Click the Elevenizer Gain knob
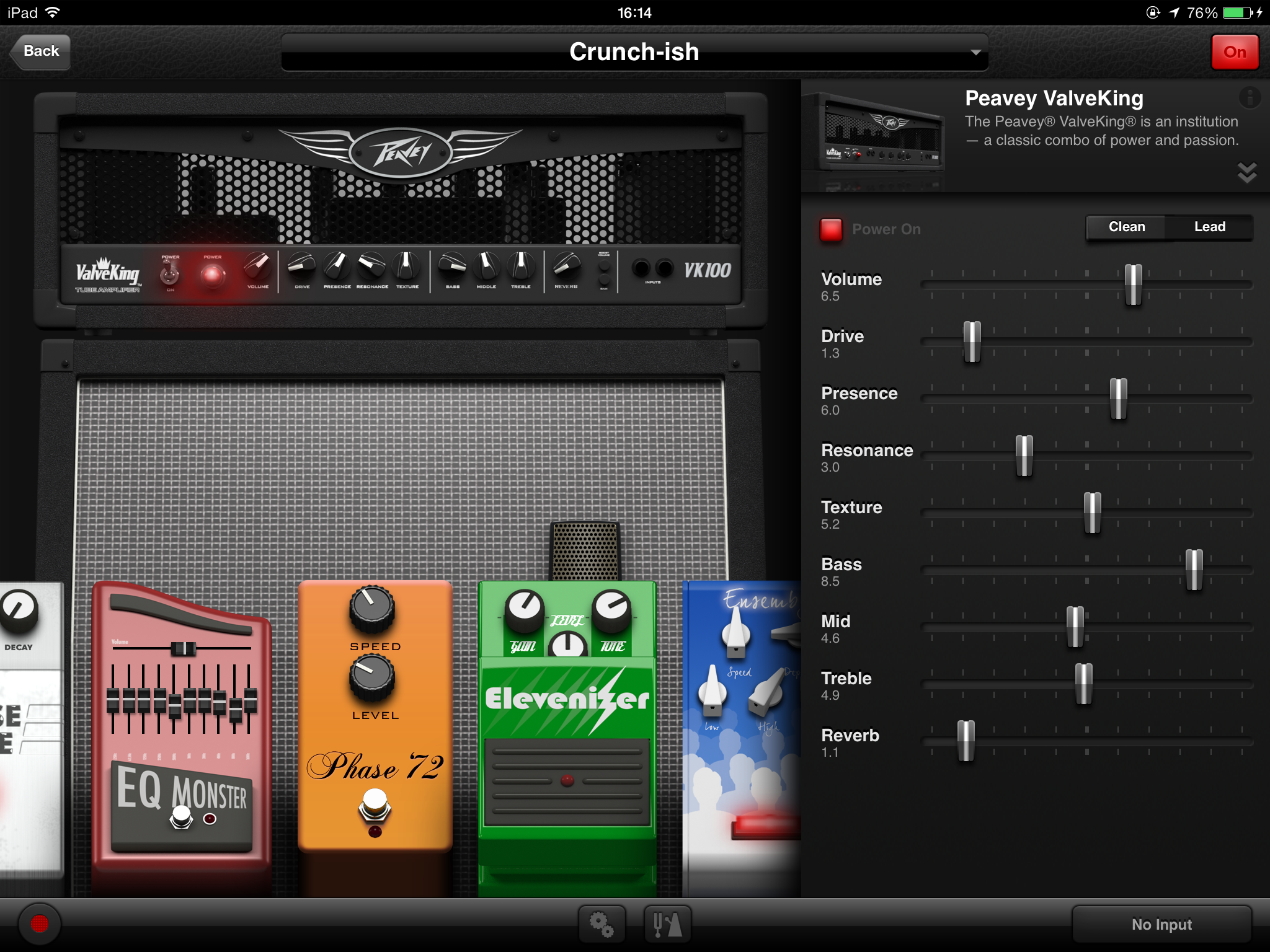This screenshot has width=1270, height=952. 524,609
